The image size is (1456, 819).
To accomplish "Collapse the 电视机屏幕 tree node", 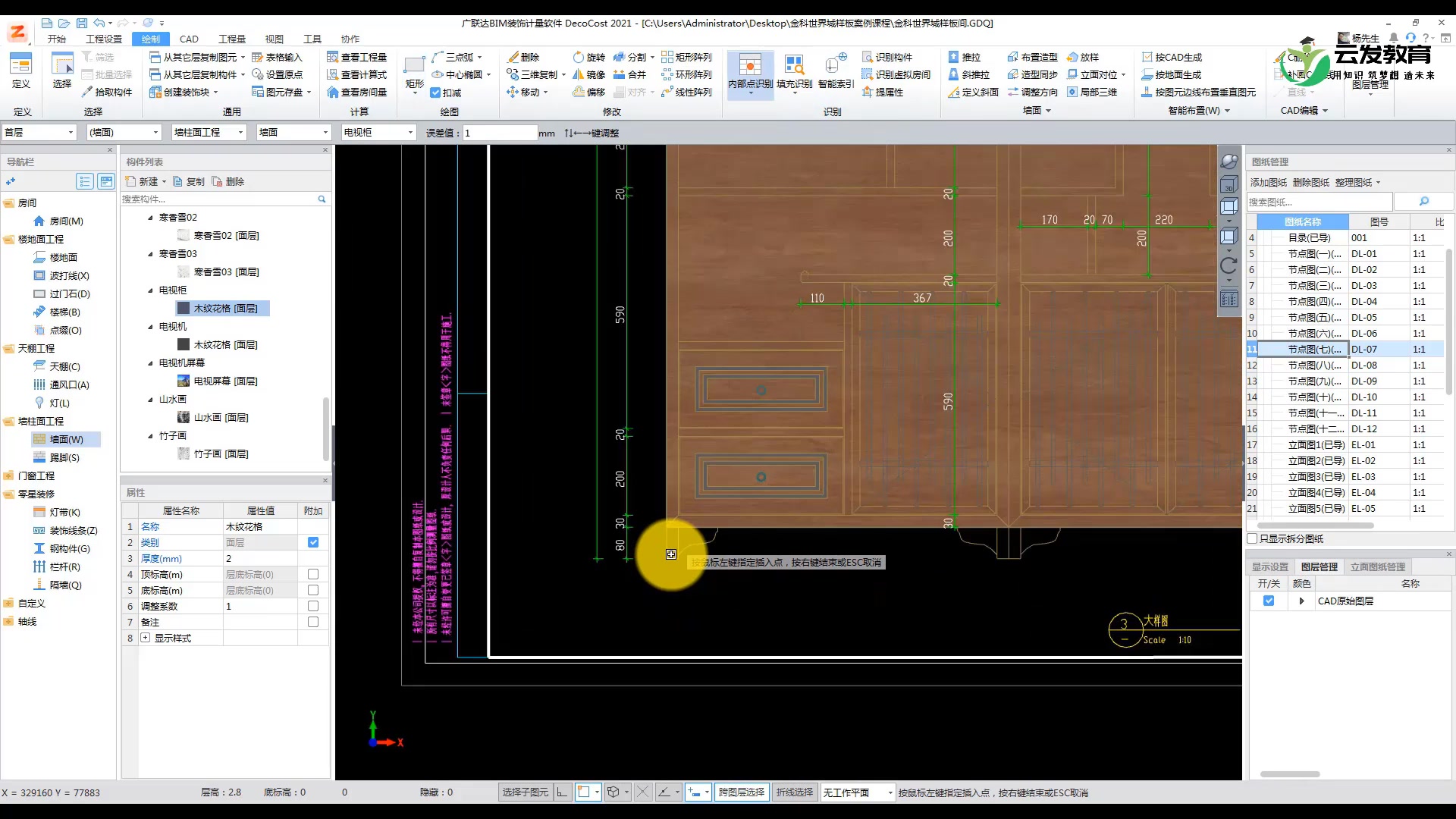I will pyautogui.click(x=150, y=363).
